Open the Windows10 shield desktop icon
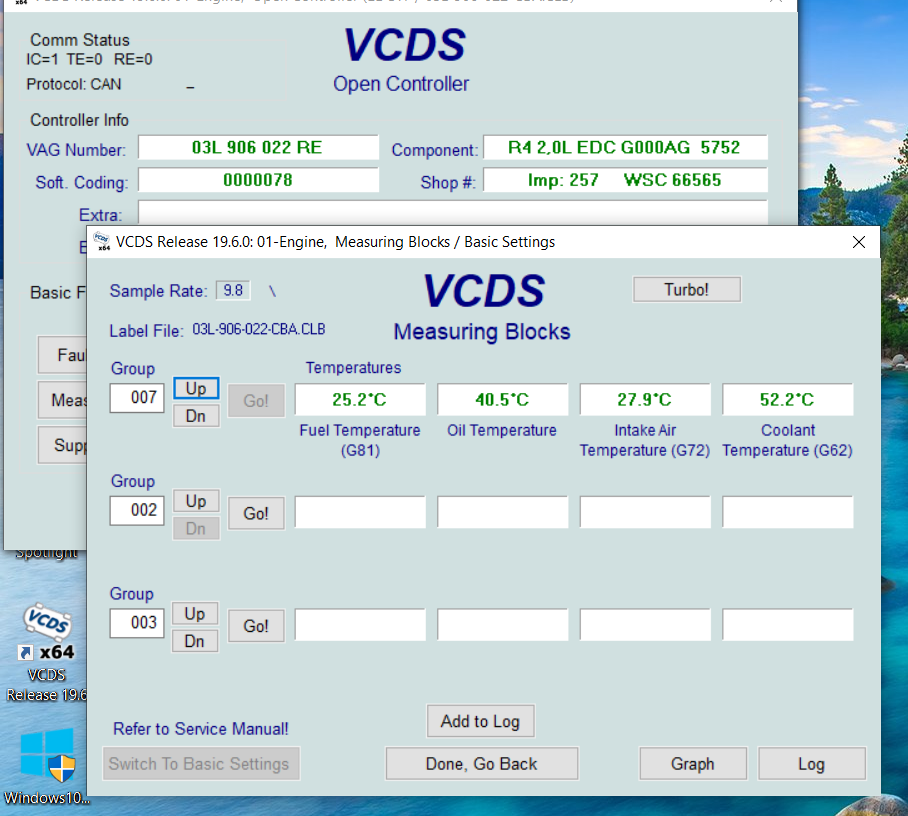The width and height of the screenshot is (908, 816). (47, 755)
